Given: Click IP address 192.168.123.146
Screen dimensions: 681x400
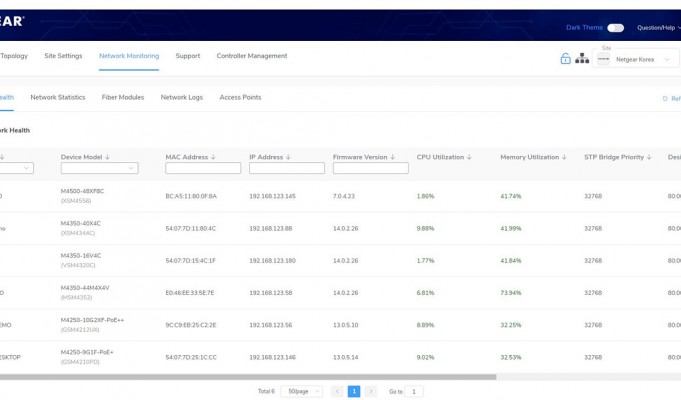Looking at the screenshot, I should [272, 357].
